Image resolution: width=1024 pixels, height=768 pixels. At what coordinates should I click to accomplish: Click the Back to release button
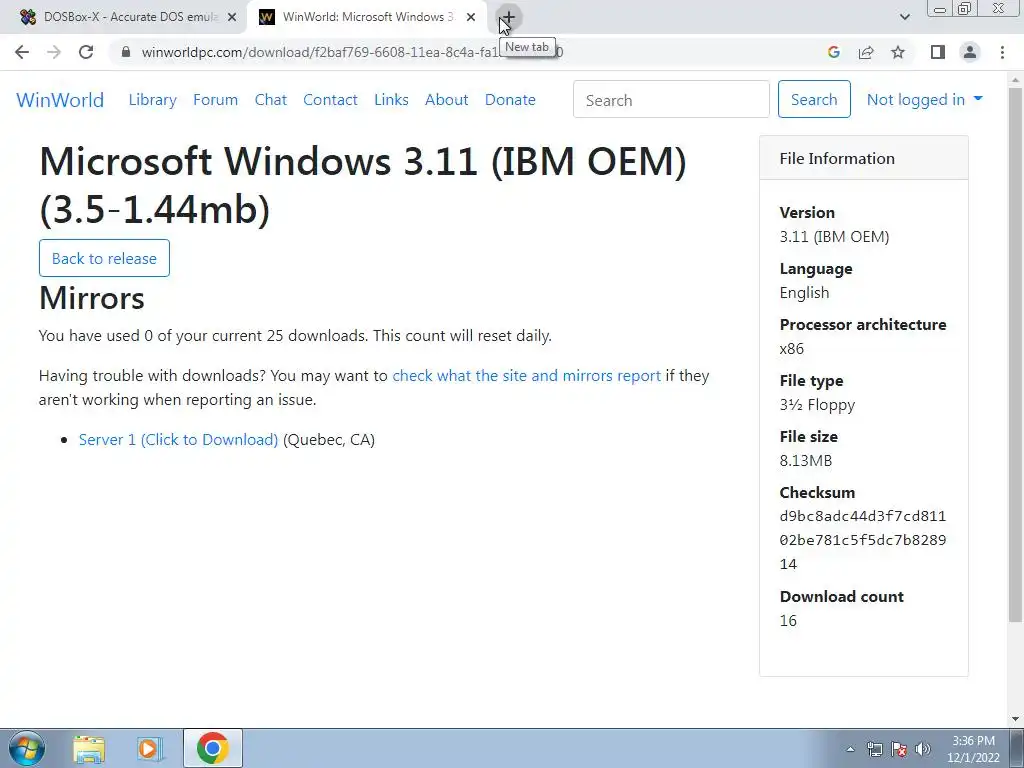(104, 258)
